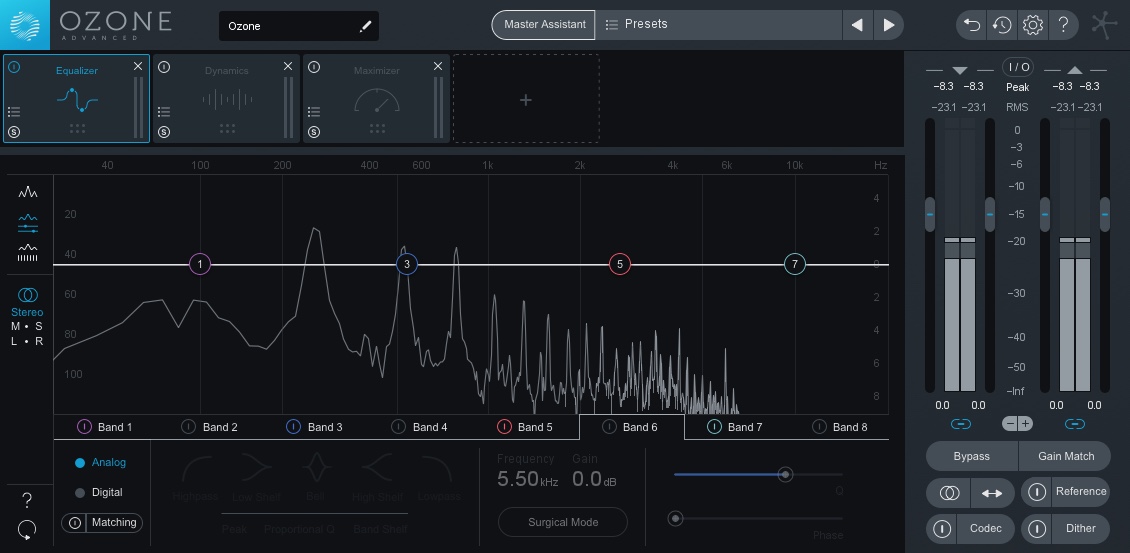Switch to the Band 2 tab
Viewport: 1130px width, 553px height.
[x=211, y=427]
